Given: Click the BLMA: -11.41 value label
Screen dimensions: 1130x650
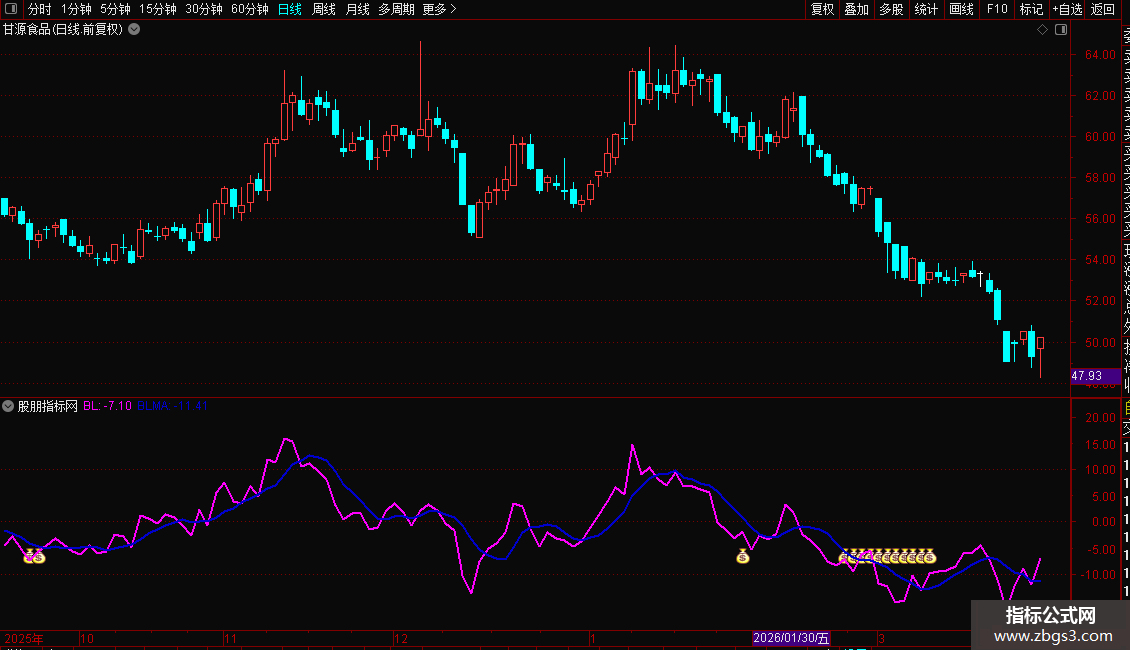Looking at the screenshot, I should click(172, 406).
